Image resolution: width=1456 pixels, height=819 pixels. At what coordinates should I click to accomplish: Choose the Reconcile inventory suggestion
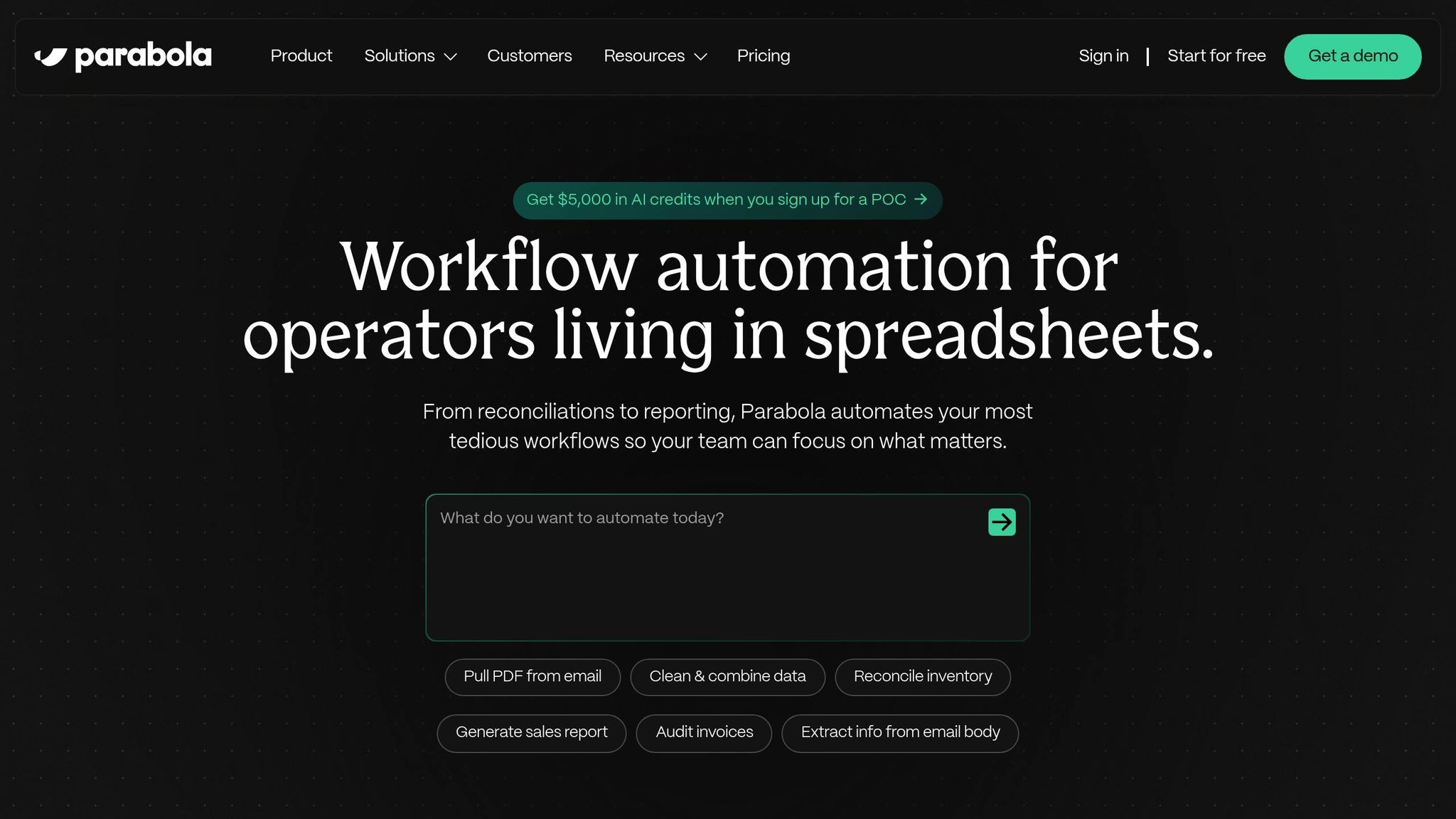[x=922, y=677]
